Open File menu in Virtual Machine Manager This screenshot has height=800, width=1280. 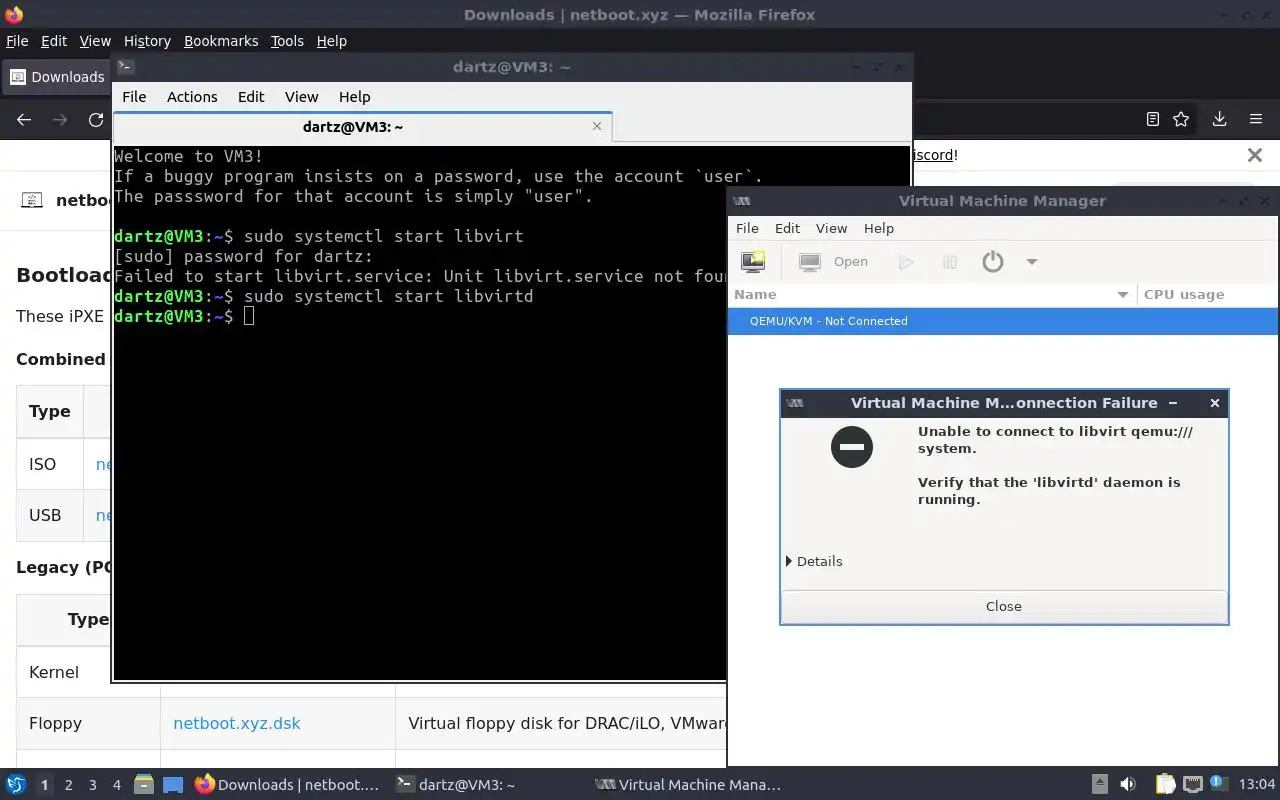pos(747,228)
